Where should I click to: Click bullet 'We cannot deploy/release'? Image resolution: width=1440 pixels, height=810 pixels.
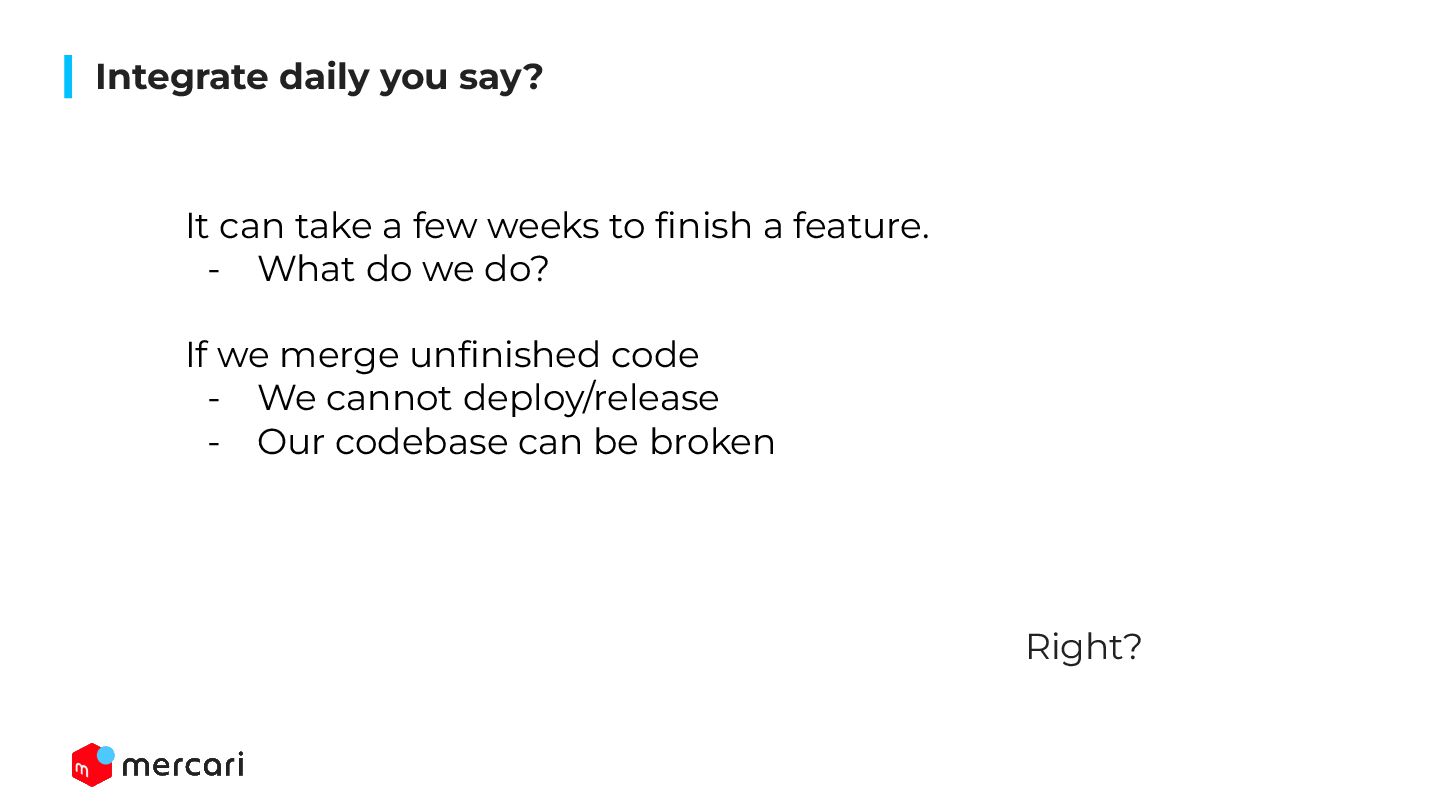pos(488,398)
